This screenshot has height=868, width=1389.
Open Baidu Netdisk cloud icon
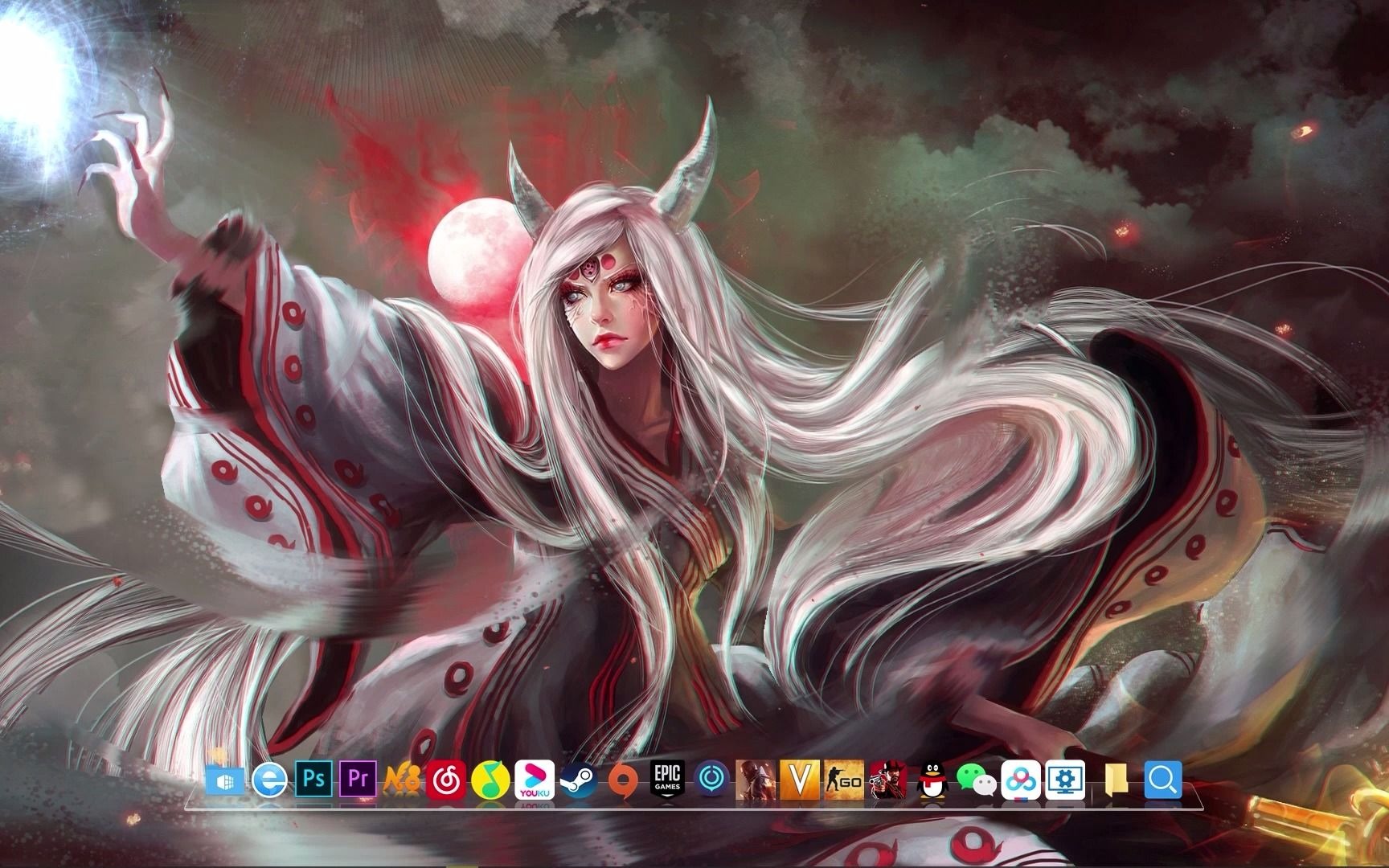(1021, 780)
